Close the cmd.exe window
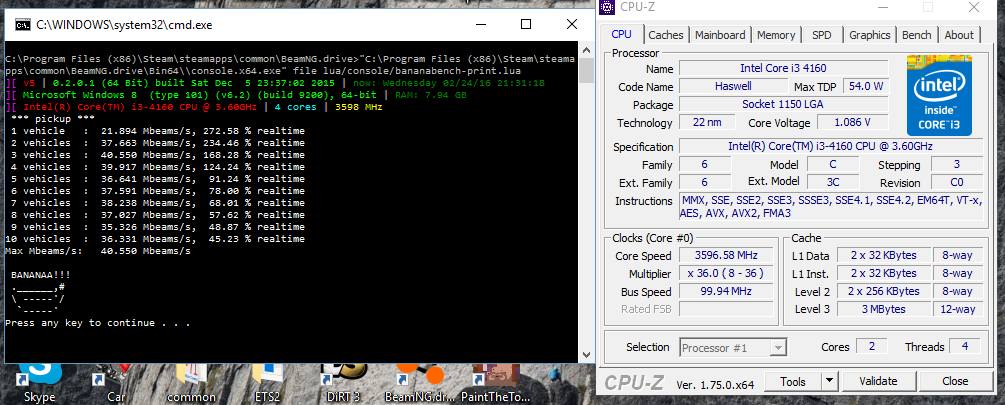Image resolution: width=1005 pixels, height=405 pixels. pos(572,24)
